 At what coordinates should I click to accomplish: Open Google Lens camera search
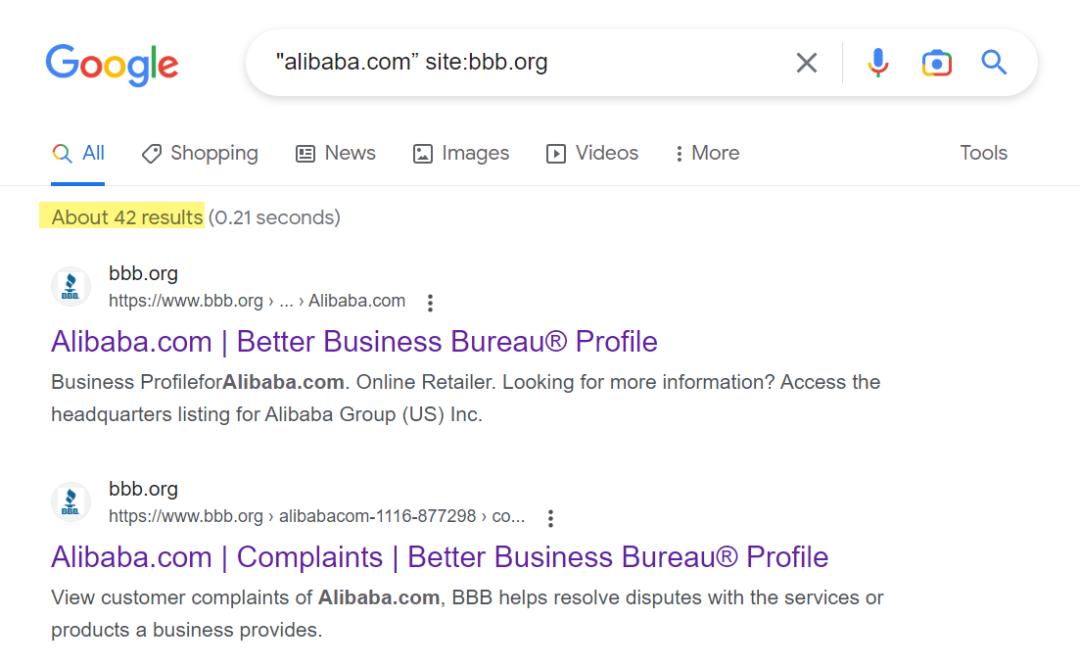click(x=936, y=63)
